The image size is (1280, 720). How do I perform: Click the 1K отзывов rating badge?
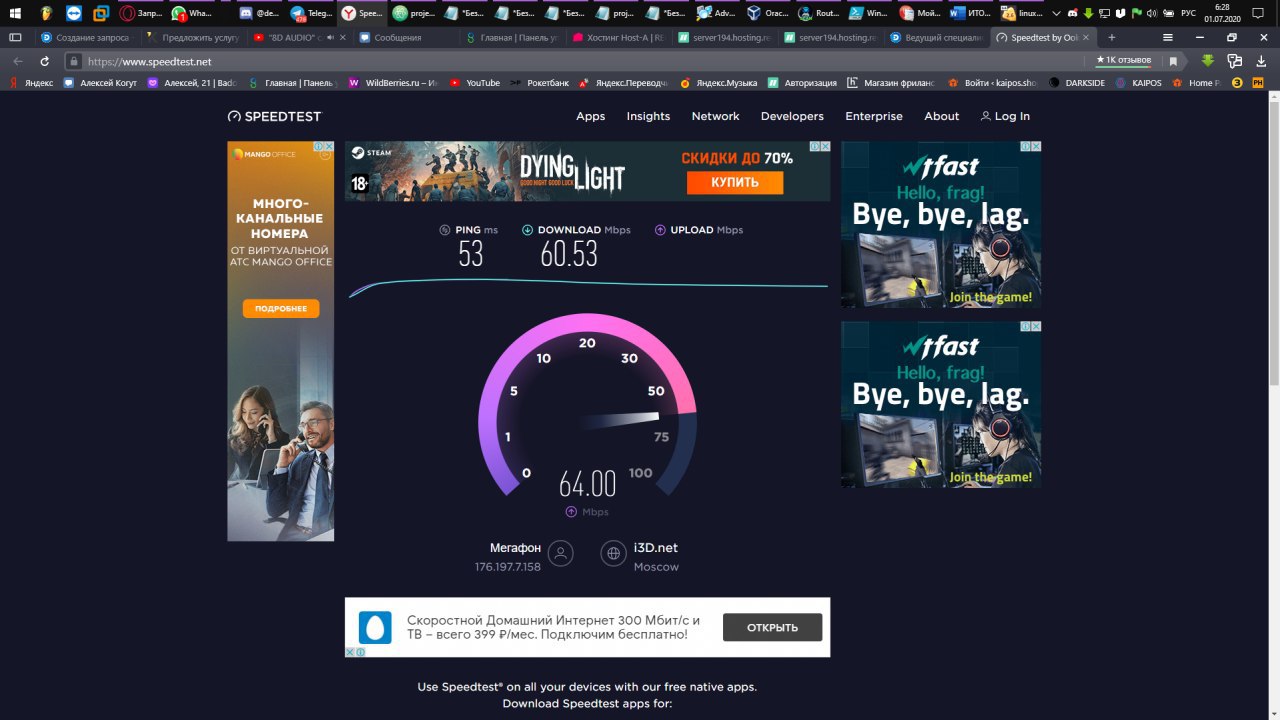pos(1122,60)
